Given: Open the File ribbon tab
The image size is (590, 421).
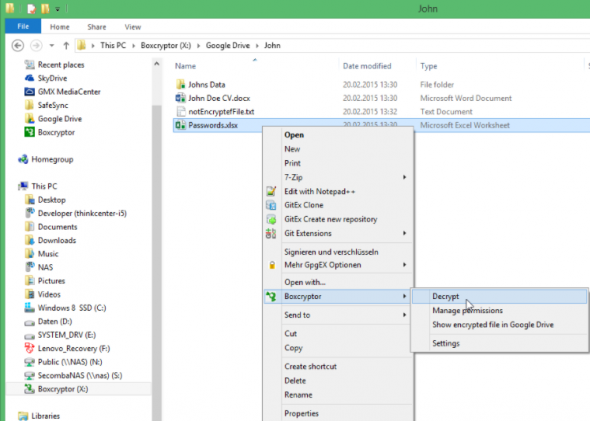Looking at the screenshot, I should click(x=23, y=26).
